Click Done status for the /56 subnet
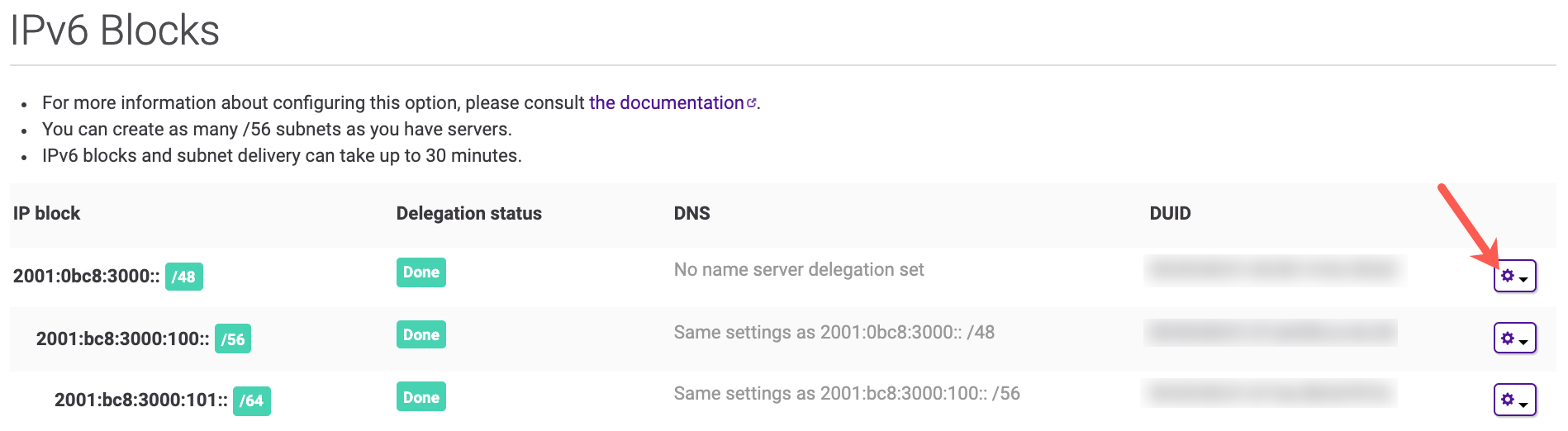This screenshot has width=1568, height=431. [x=421, y=335]
